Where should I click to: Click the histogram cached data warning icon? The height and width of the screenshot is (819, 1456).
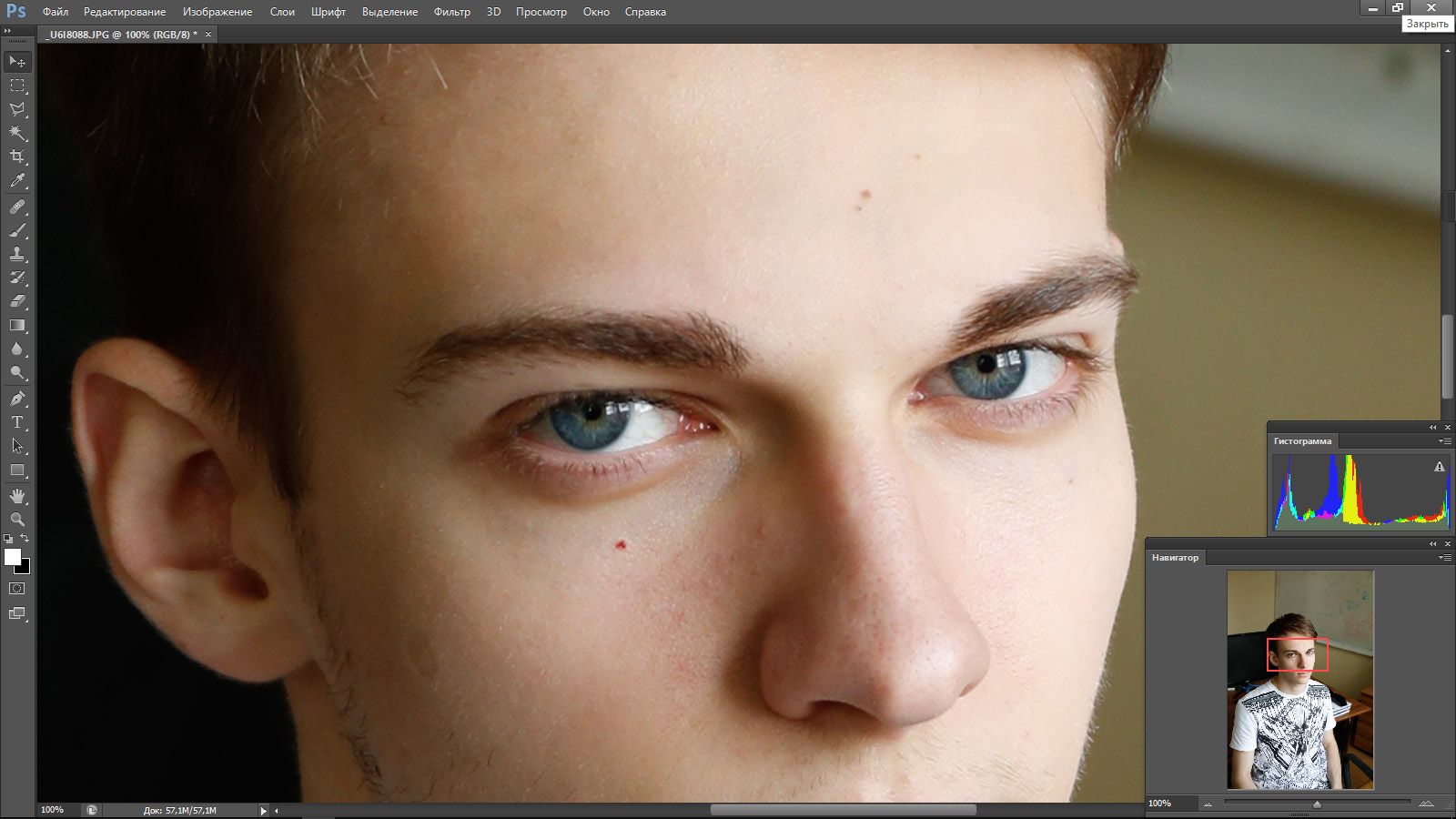pyautogui.click(x=1440, y=467)
